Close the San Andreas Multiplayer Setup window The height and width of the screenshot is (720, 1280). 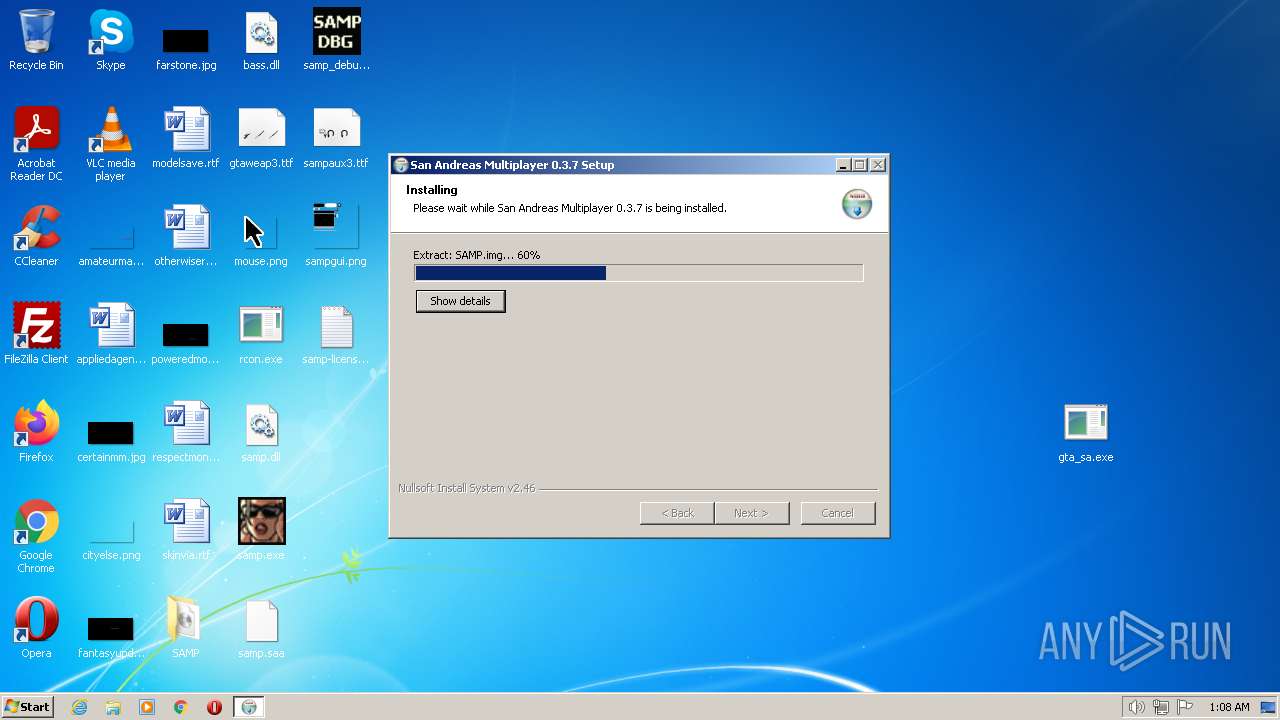pyautogui.click(x=878, y=165)
